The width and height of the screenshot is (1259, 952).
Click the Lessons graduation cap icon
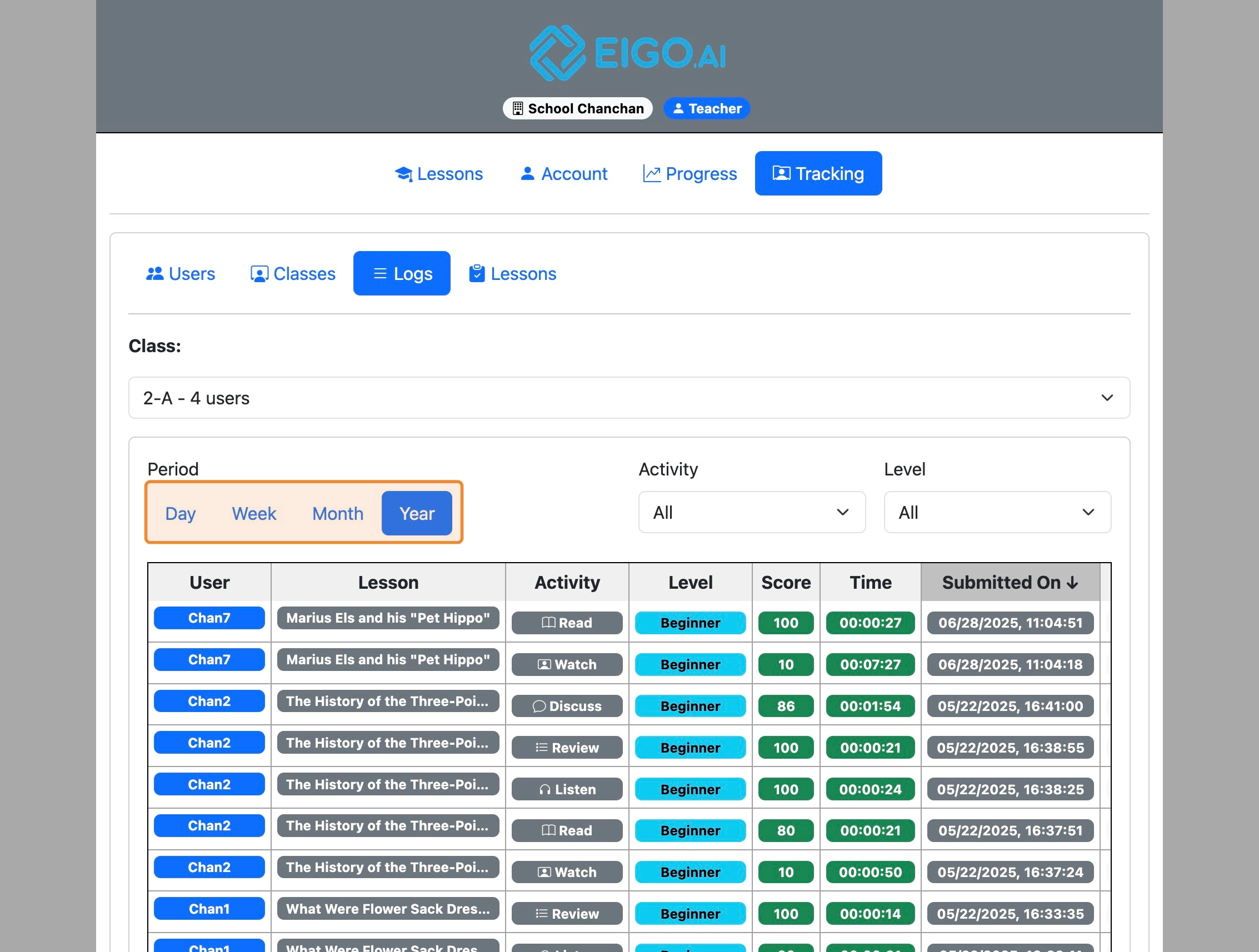click(403, 173)
